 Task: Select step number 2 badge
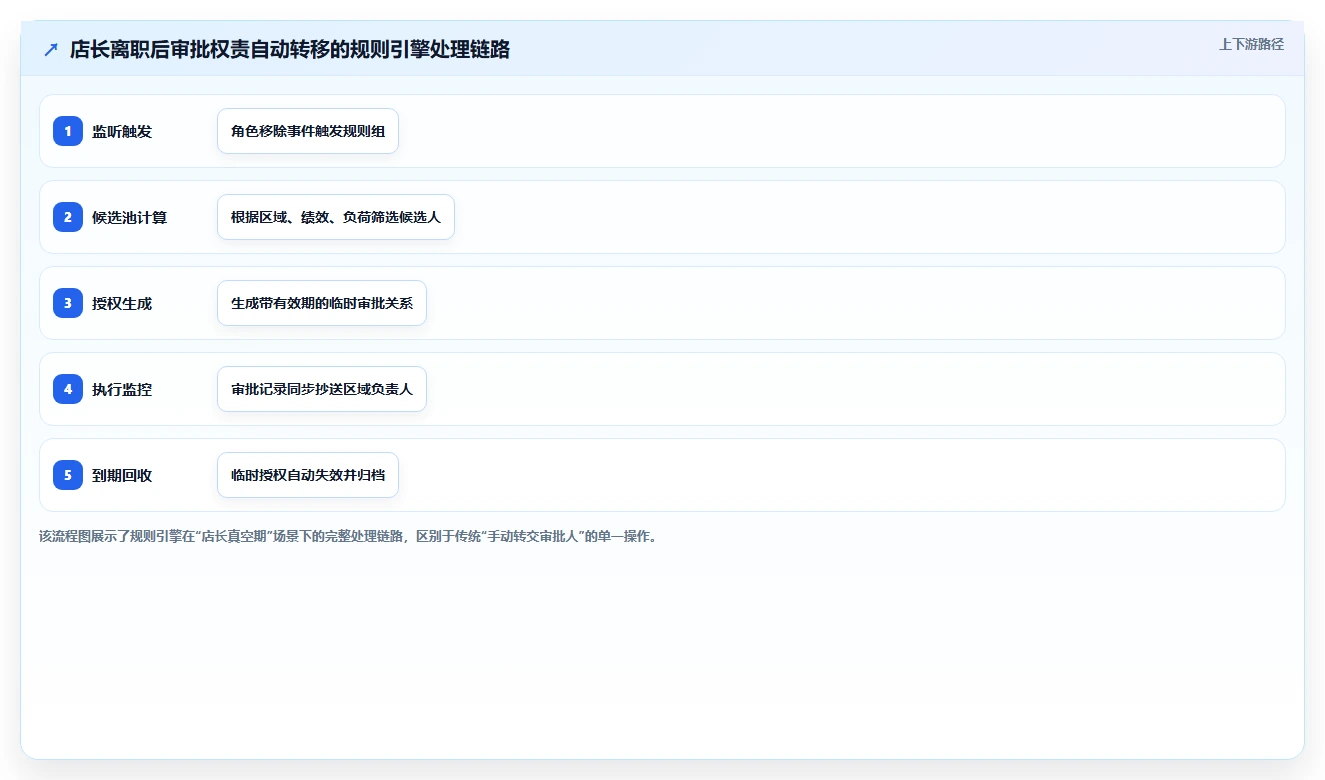68,217
